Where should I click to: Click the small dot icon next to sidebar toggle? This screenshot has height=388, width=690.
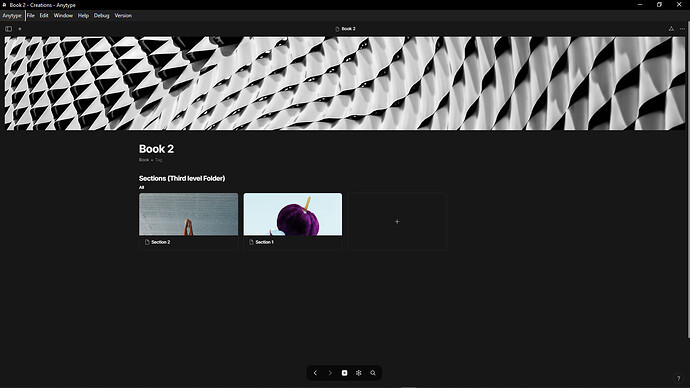20,29
